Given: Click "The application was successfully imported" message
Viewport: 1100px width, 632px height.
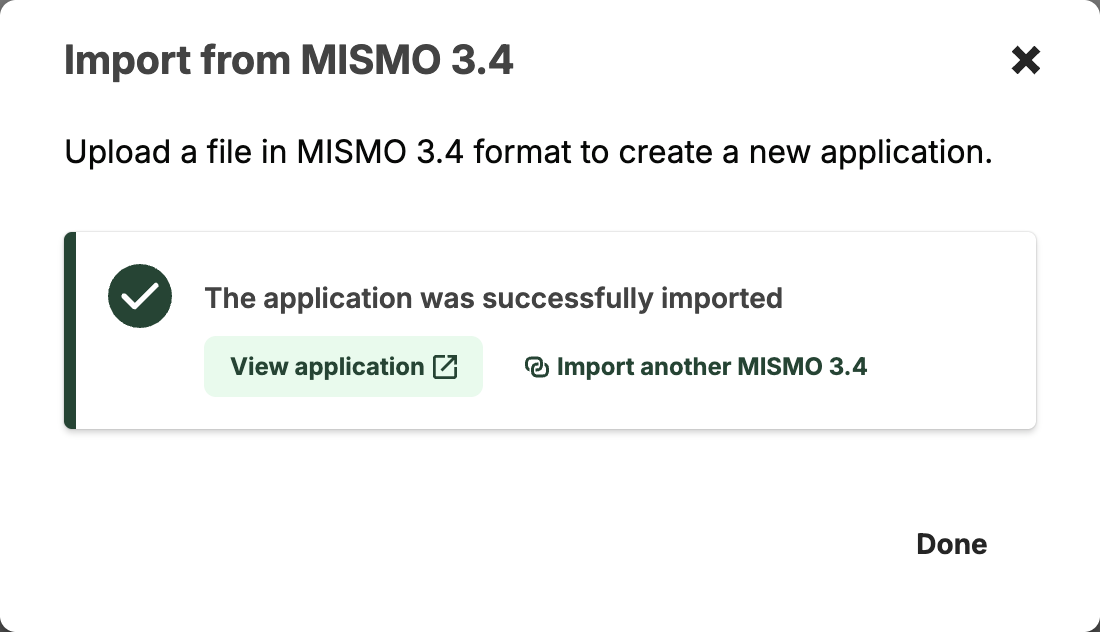Looking at the screenshot, I should click(493, 298).
